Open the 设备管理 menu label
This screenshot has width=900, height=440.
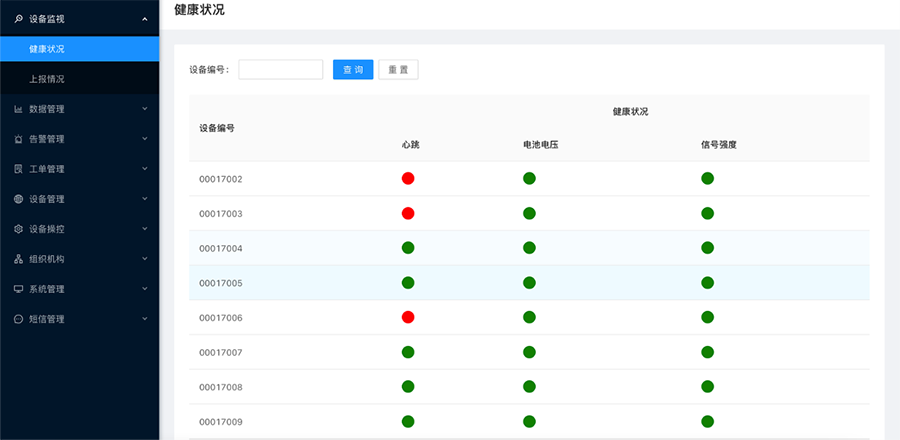(x=46, y=199)
